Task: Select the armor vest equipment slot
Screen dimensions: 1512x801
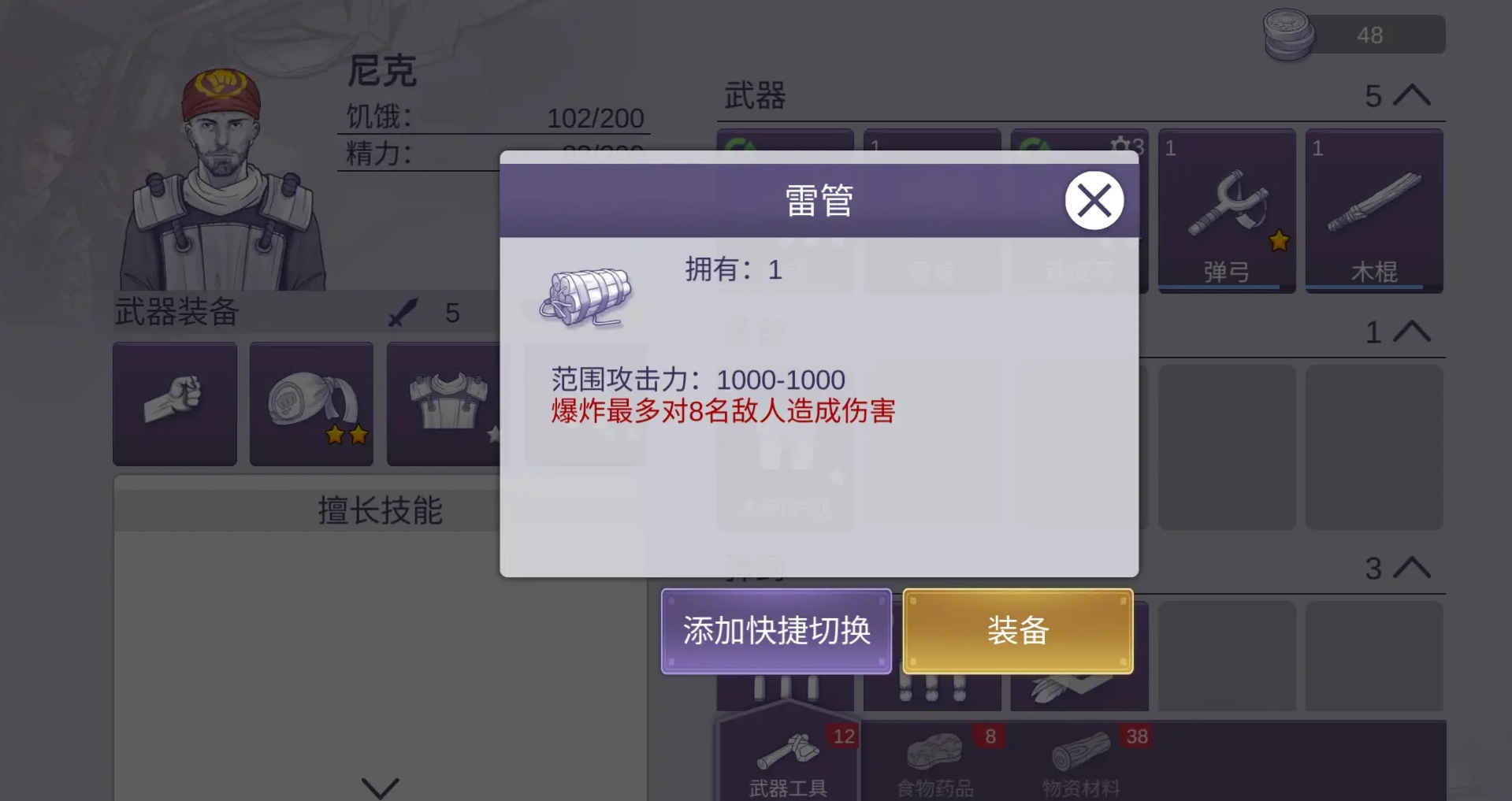Action: click(444, 403)
